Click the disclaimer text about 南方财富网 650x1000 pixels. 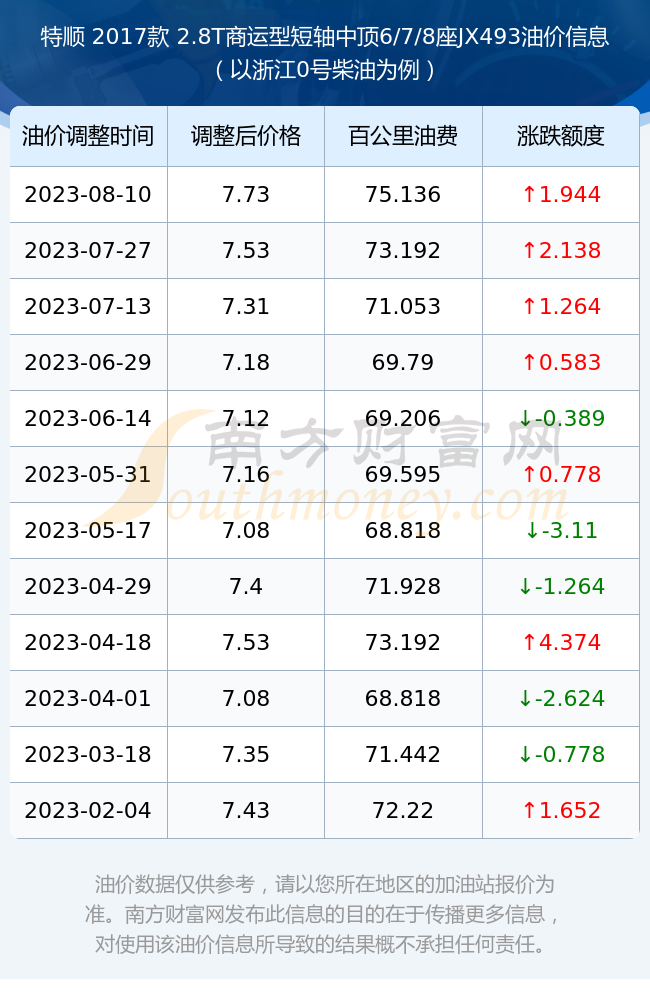tap(325, 915)
